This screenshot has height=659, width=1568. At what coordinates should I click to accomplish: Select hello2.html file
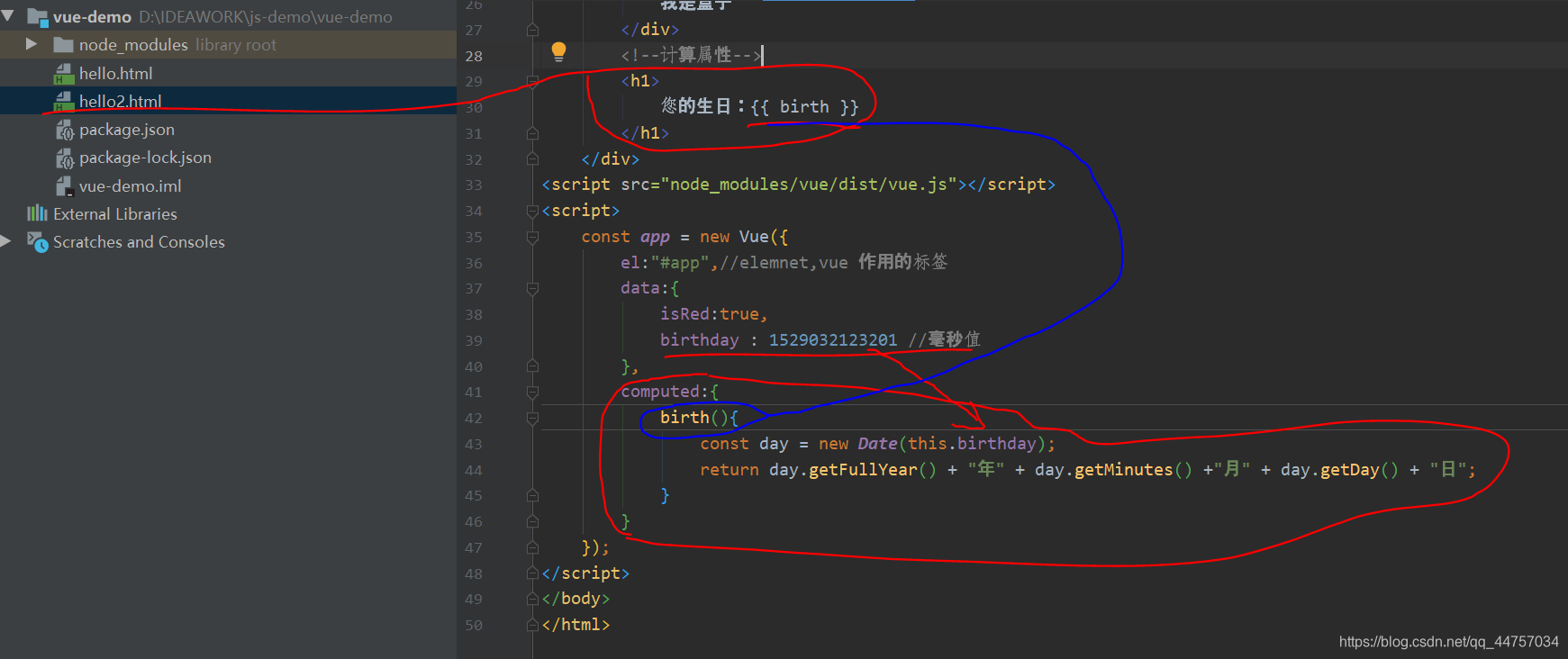click(120, 101)
